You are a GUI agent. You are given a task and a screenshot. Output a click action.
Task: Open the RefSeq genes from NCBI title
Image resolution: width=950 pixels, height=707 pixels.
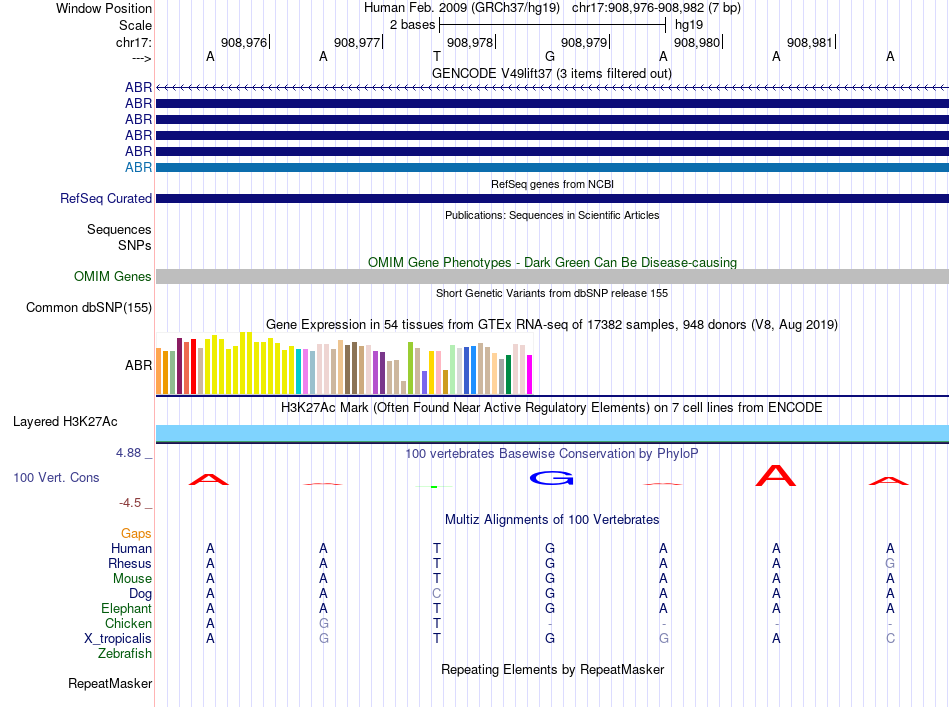click(552, 184)
